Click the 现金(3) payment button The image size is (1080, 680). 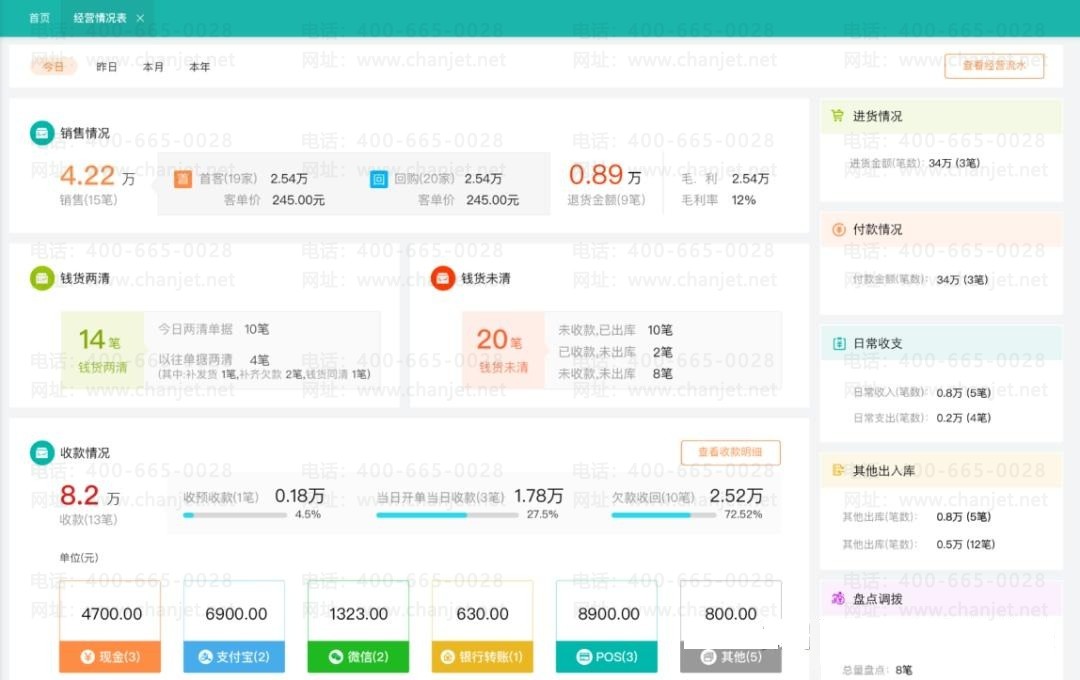110,657
